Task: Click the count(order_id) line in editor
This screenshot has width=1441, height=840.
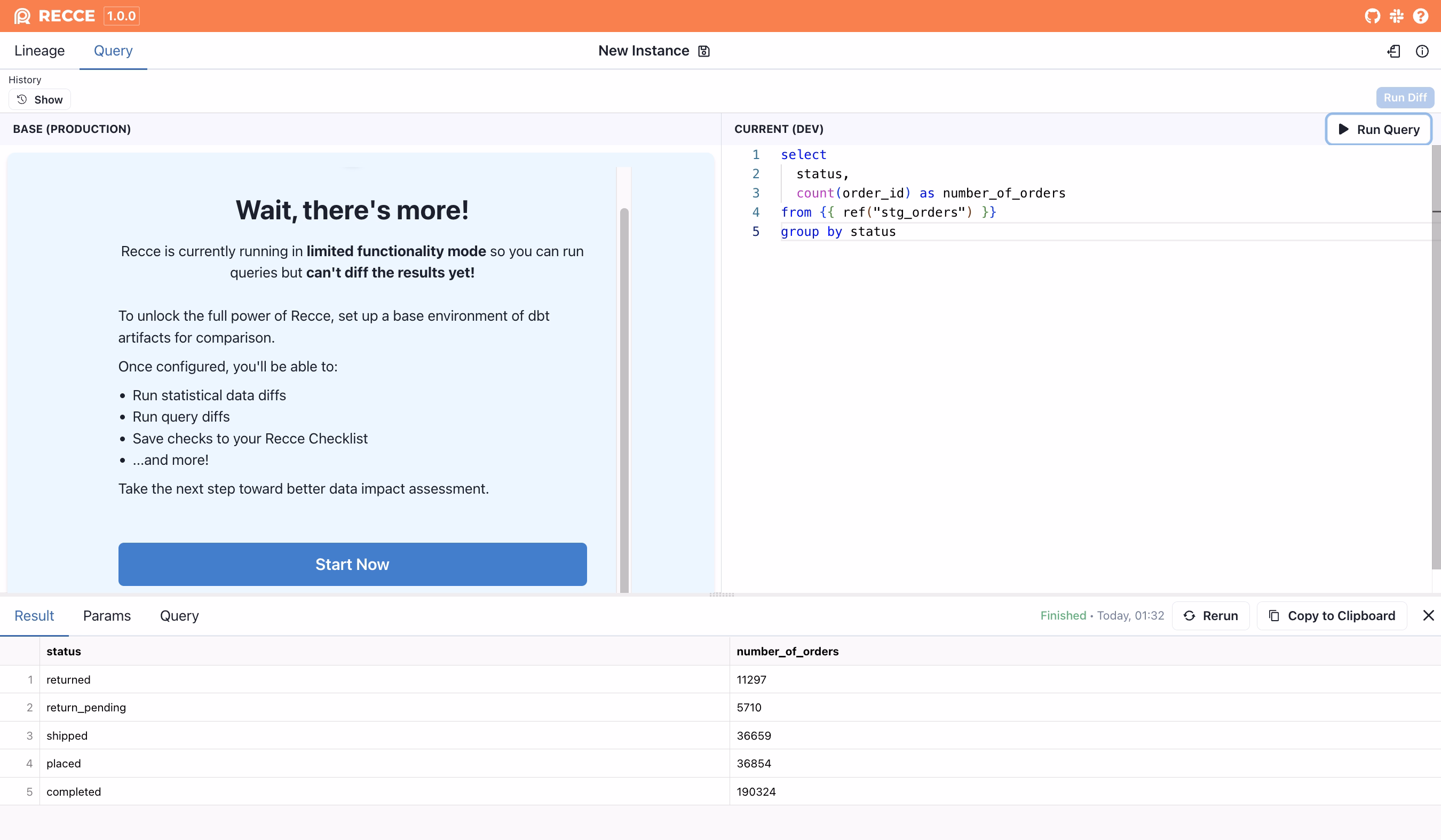Action: click(x=931, y=193)
